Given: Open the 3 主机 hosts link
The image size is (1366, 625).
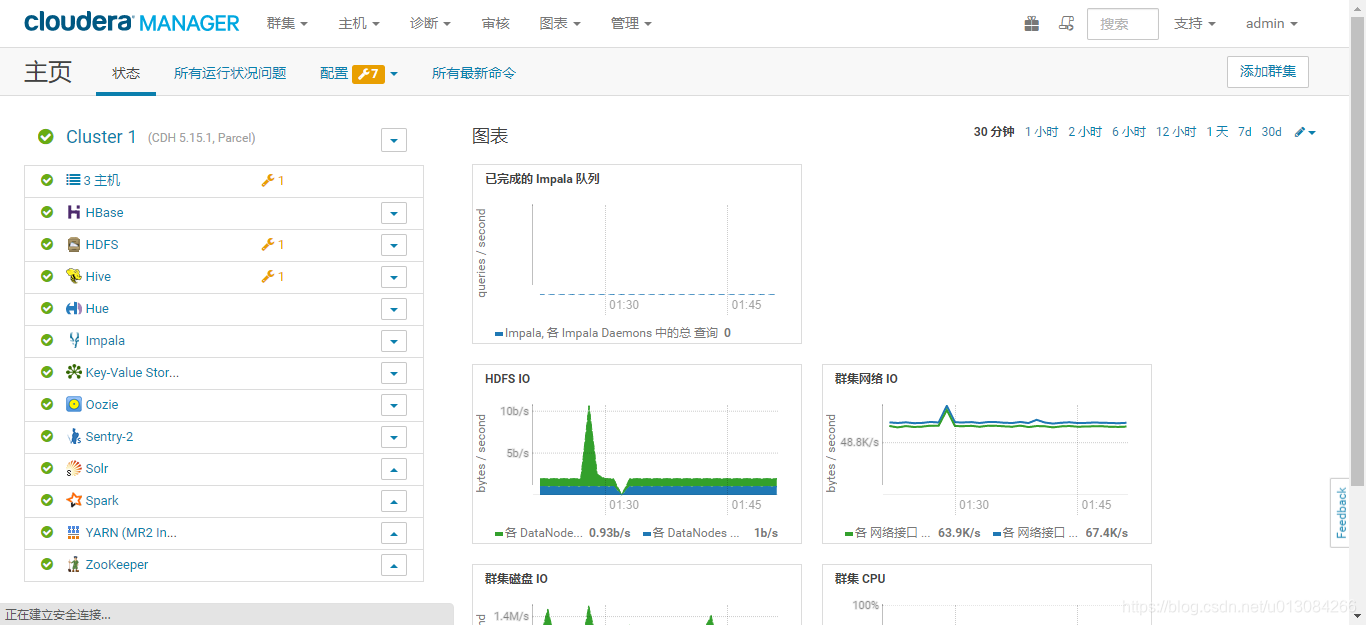Looking at the screenshot, I should pyautogui.click(x=102, y=180).
